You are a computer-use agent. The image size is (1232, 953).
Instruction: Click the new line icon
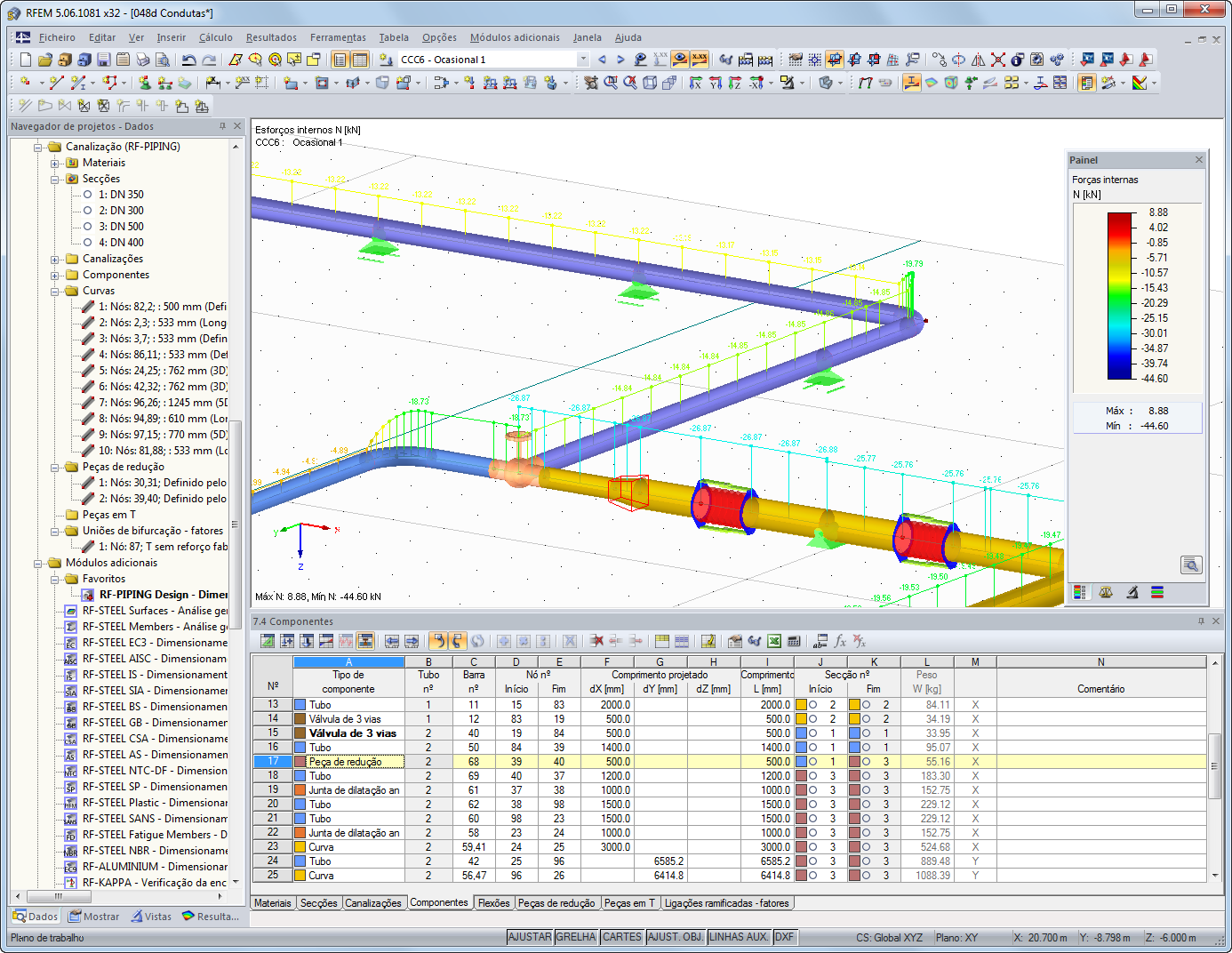pyautogui.click(x=56, y=83)
